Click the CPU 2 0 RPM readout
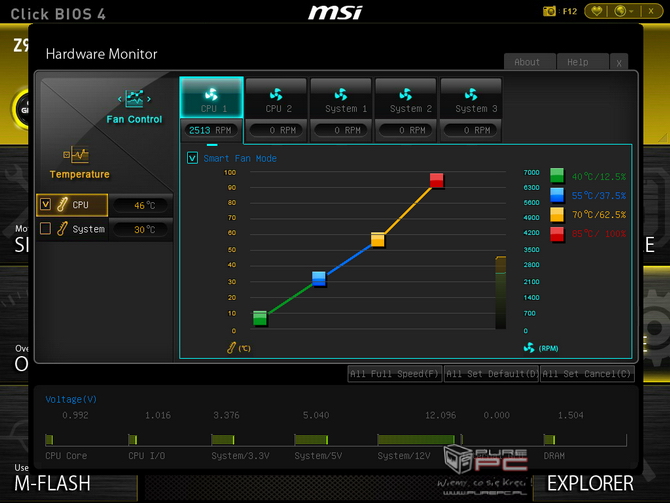The height and width of the screenshot is (503, 670). point(276,130)
